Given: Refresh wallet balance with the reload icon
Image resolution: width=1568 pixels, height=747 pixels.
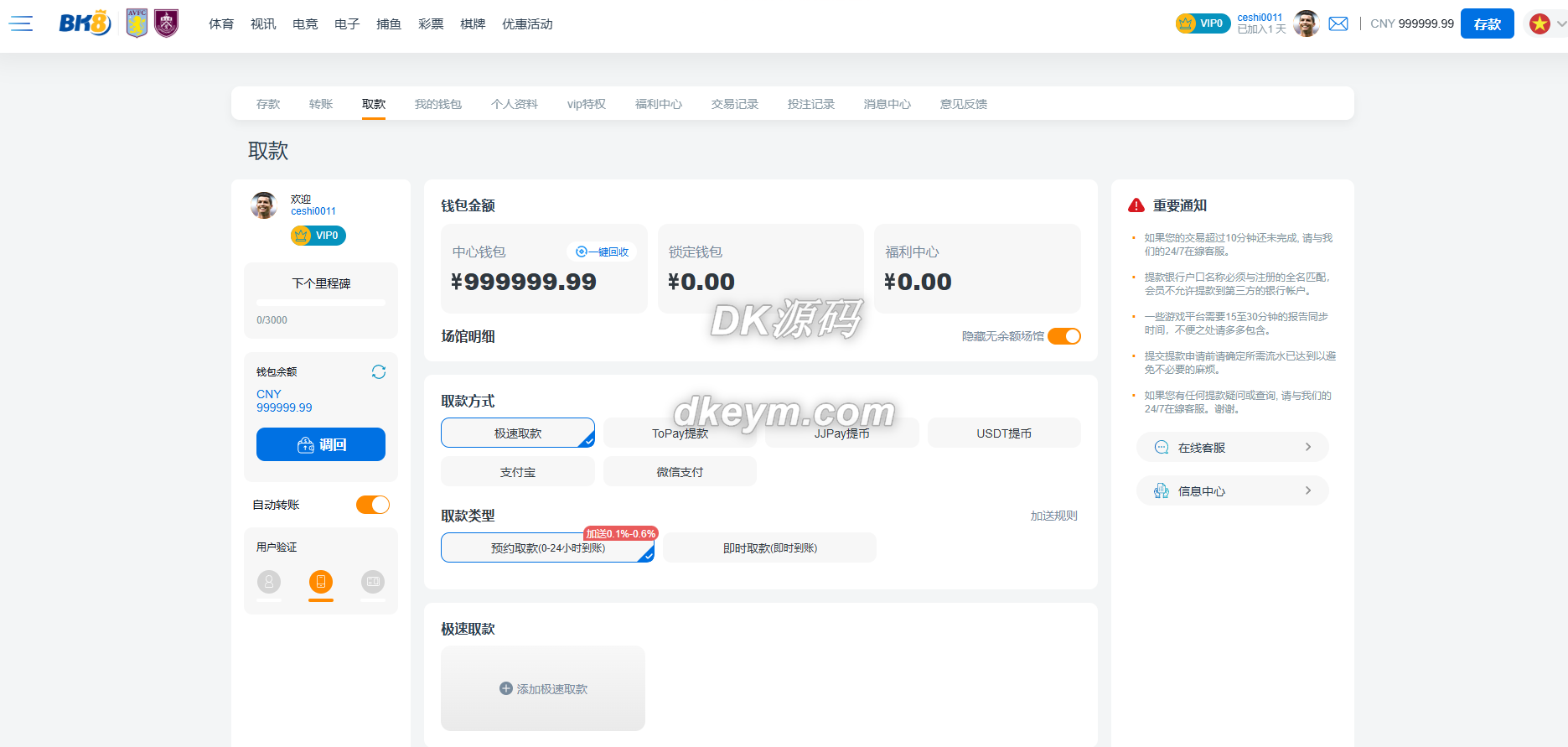Looking at the screenshot, I should (379, 371).
